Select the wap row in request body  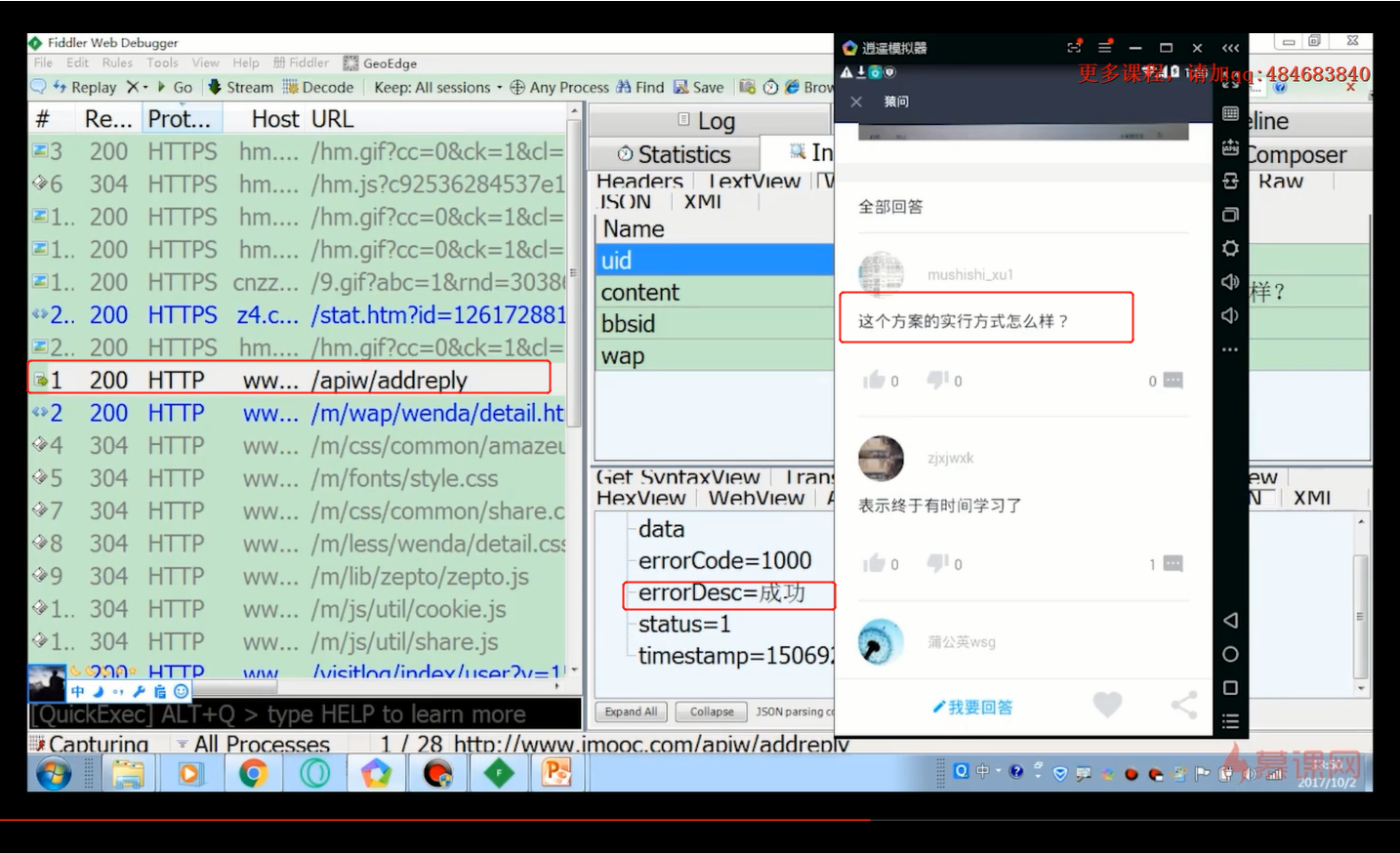point(715,356)
